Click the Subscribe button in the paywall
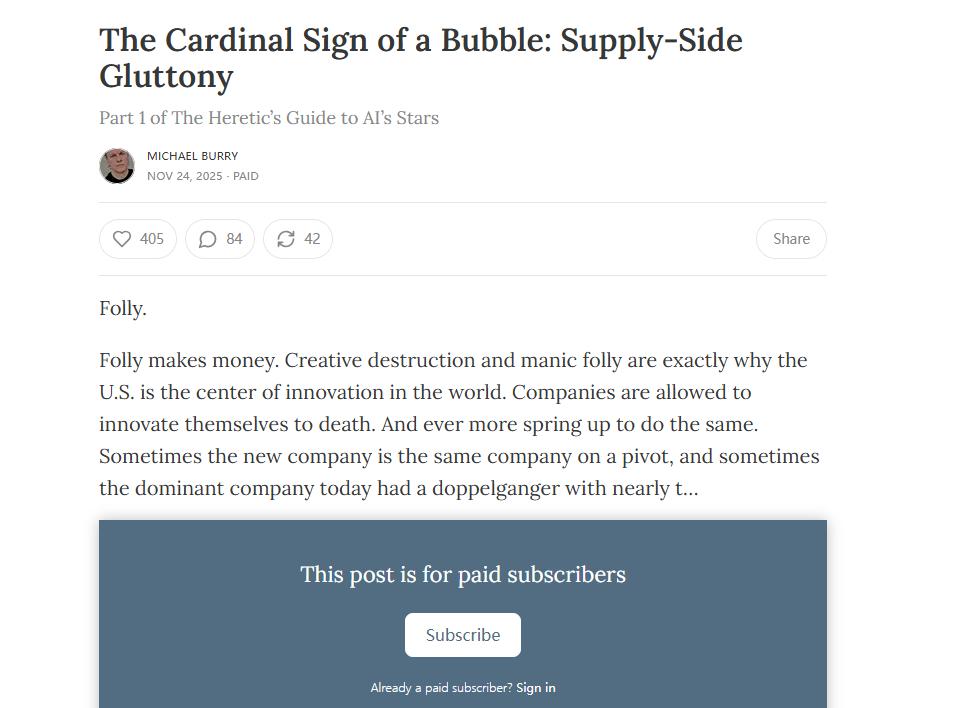 coord(462,635)
